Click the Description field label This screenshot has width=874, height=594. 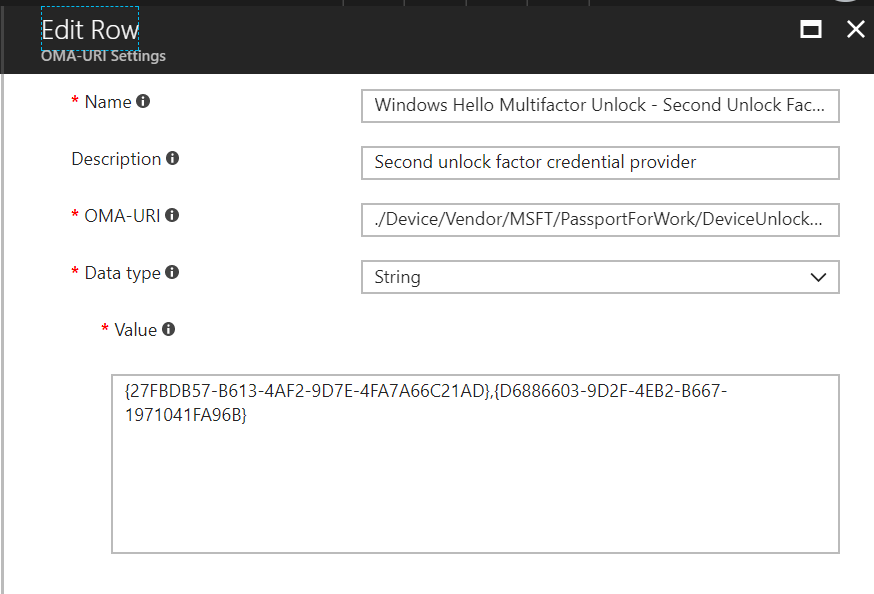(116, 159)
